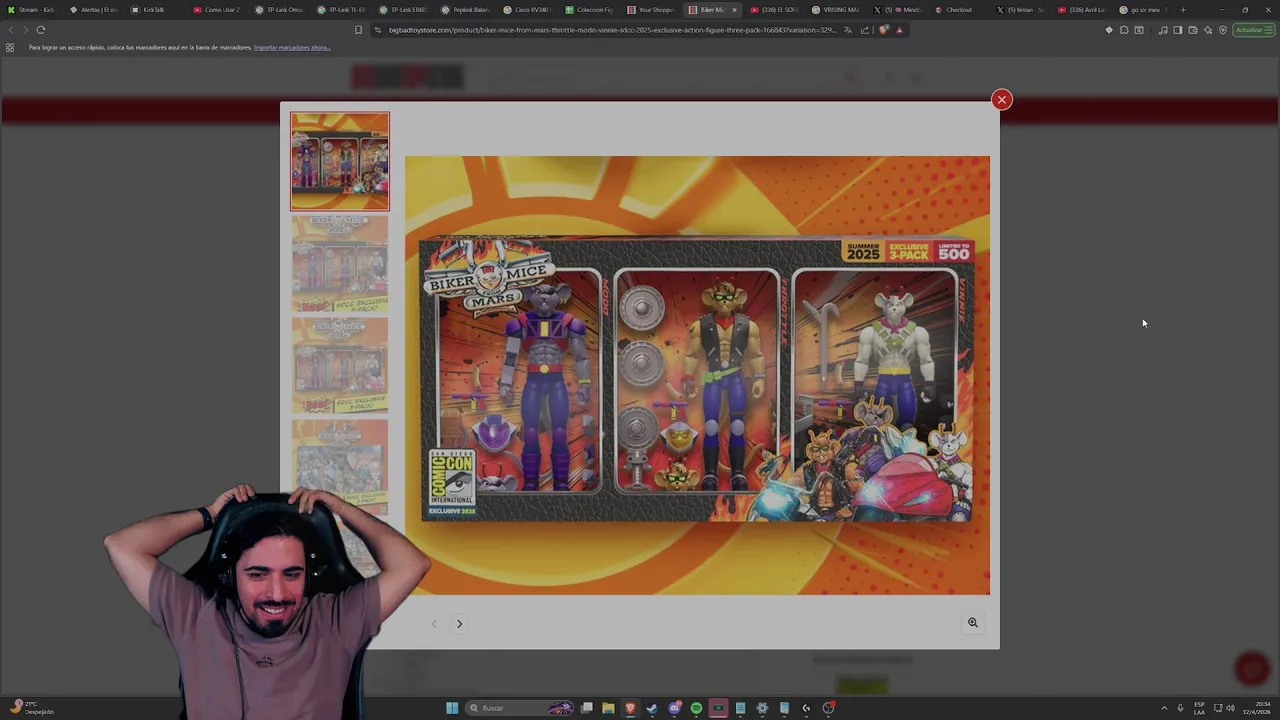The height and width of the screenshot is (720, 1280).
Task: Click the Buscar taskbar search box
Action: (x=520, y=708)
